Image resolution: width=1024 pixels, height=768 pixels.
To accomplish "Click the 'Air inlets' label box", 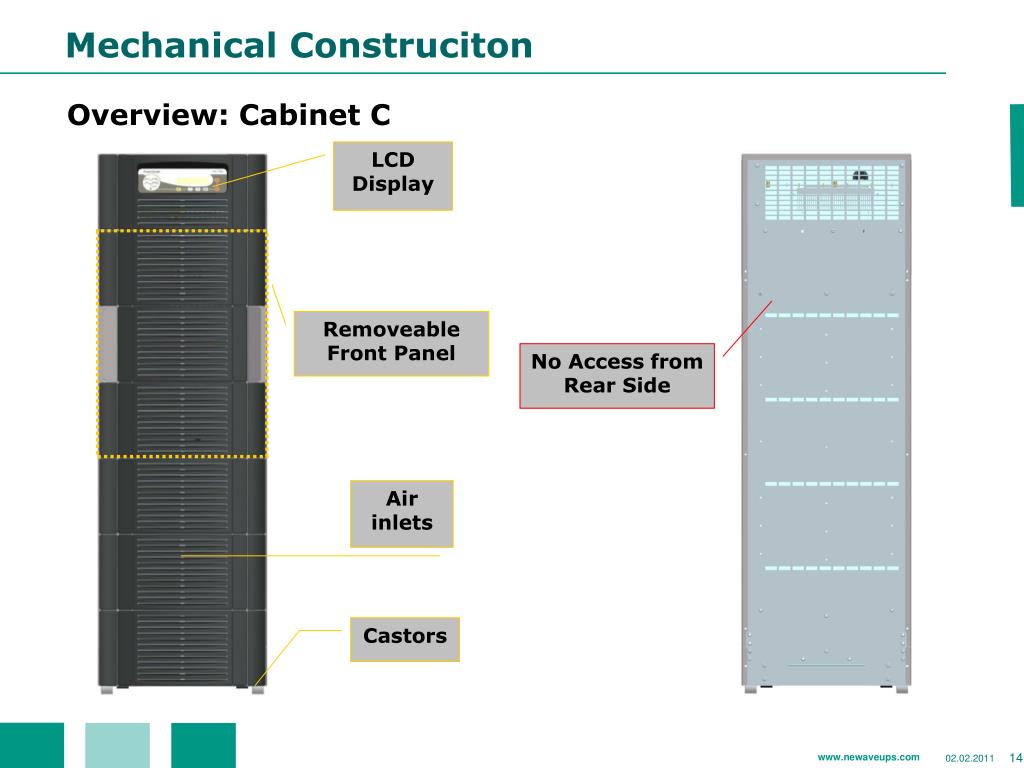I will point(402,514).
